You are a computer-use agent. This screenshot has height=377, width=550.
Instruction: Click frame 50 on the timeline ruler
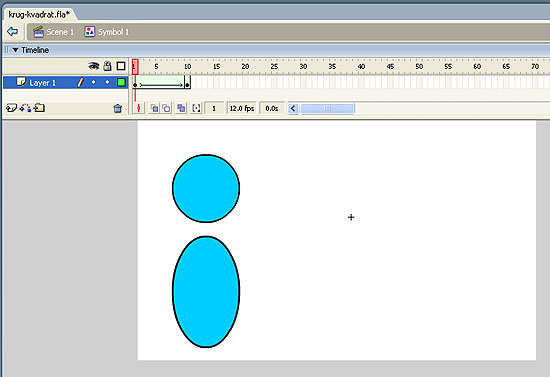coord(419,66)
